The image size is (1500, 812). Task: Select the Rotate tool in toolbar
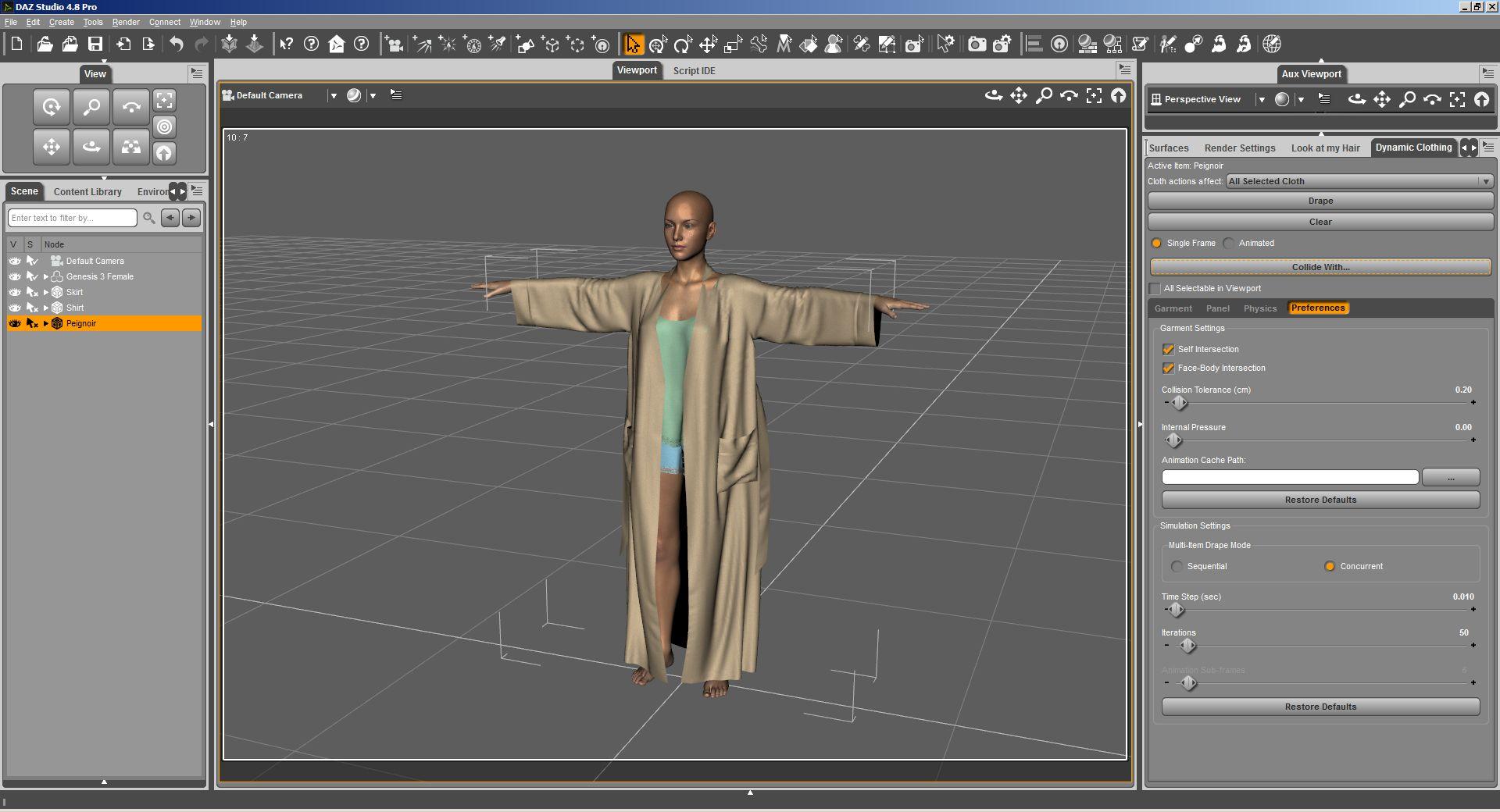point(683,45)
